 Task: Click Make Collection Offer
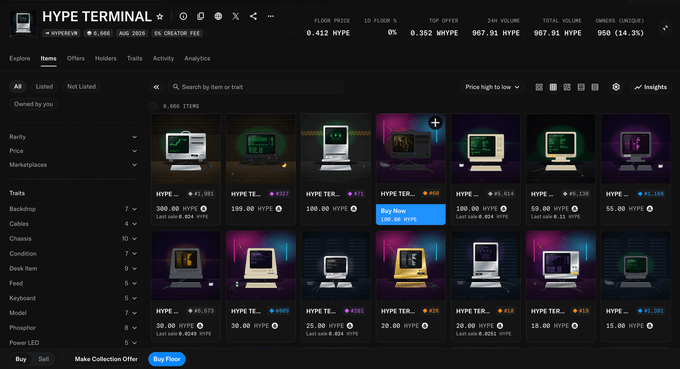tap(106, 359)
